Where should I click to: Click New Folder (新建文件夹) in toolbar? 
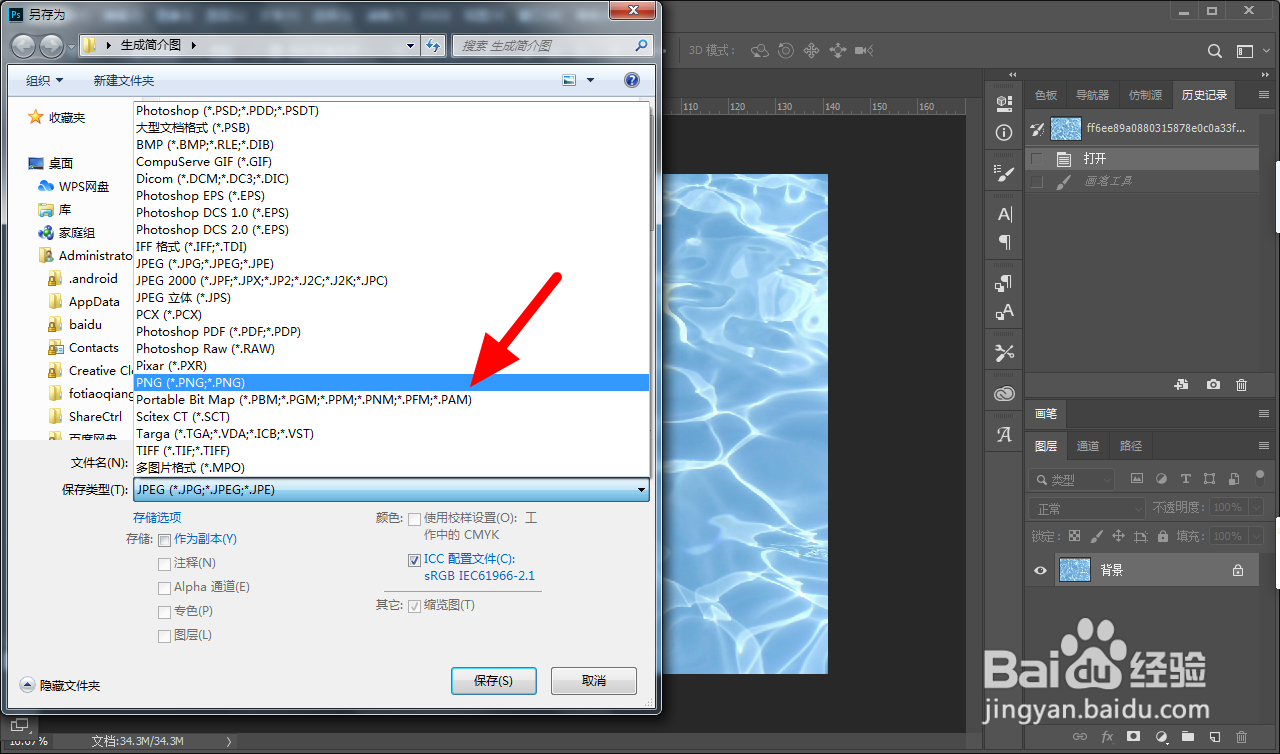(x=124, y=81)
